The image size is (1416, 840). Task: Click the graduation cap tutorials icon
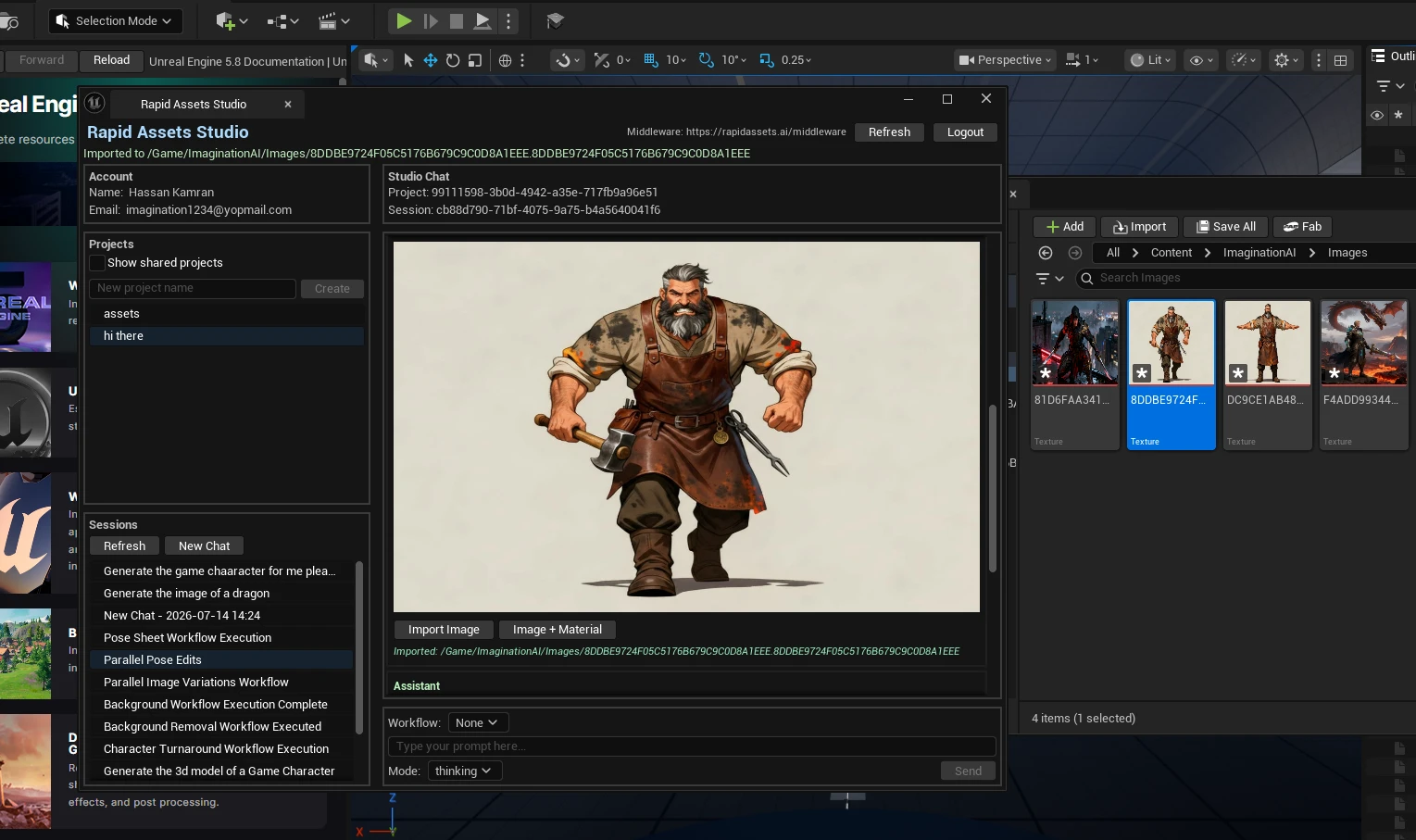[x=555, y=20]
